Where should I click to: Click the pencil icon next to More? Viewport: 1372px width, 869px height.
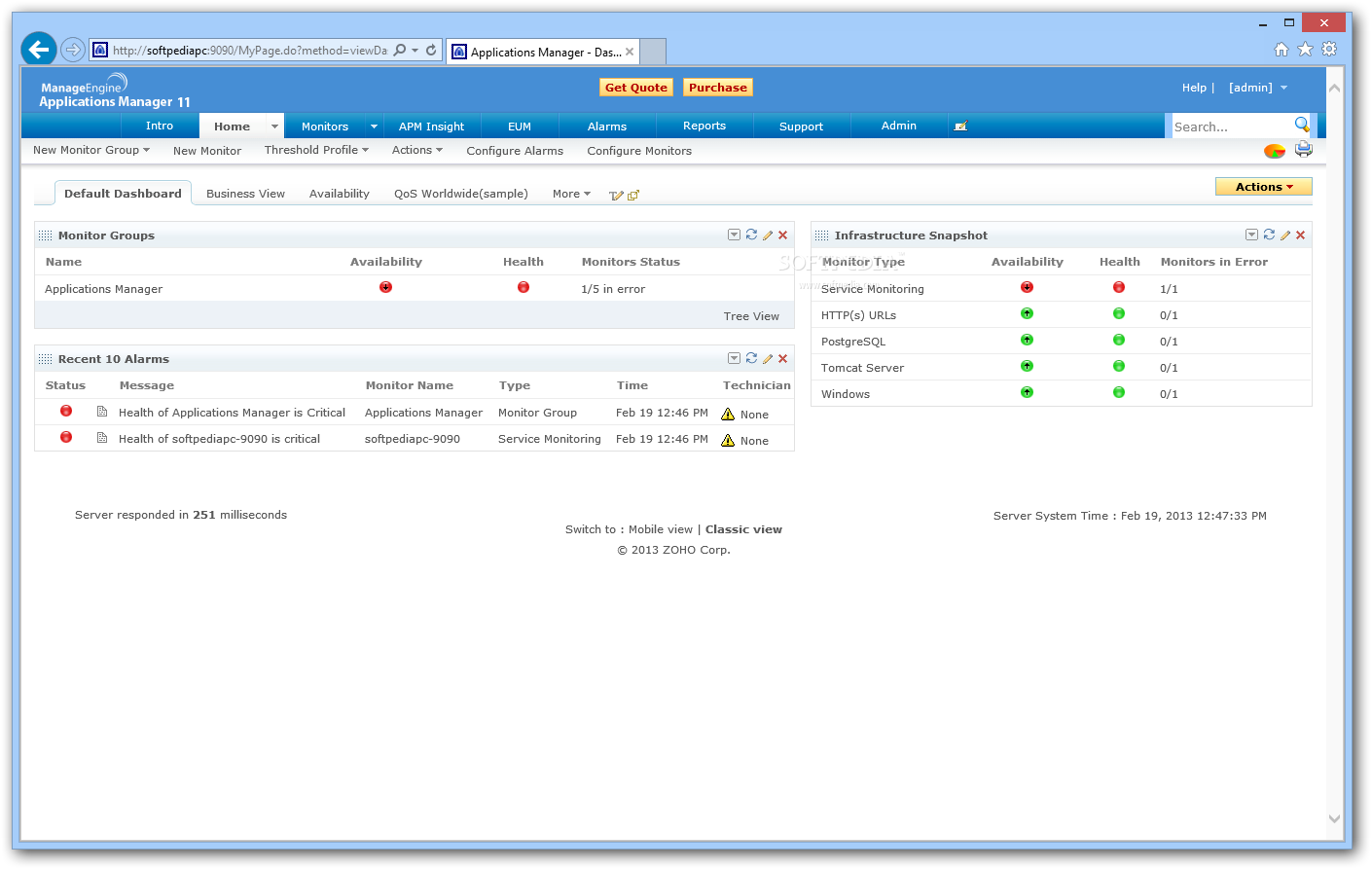[616, 196]
